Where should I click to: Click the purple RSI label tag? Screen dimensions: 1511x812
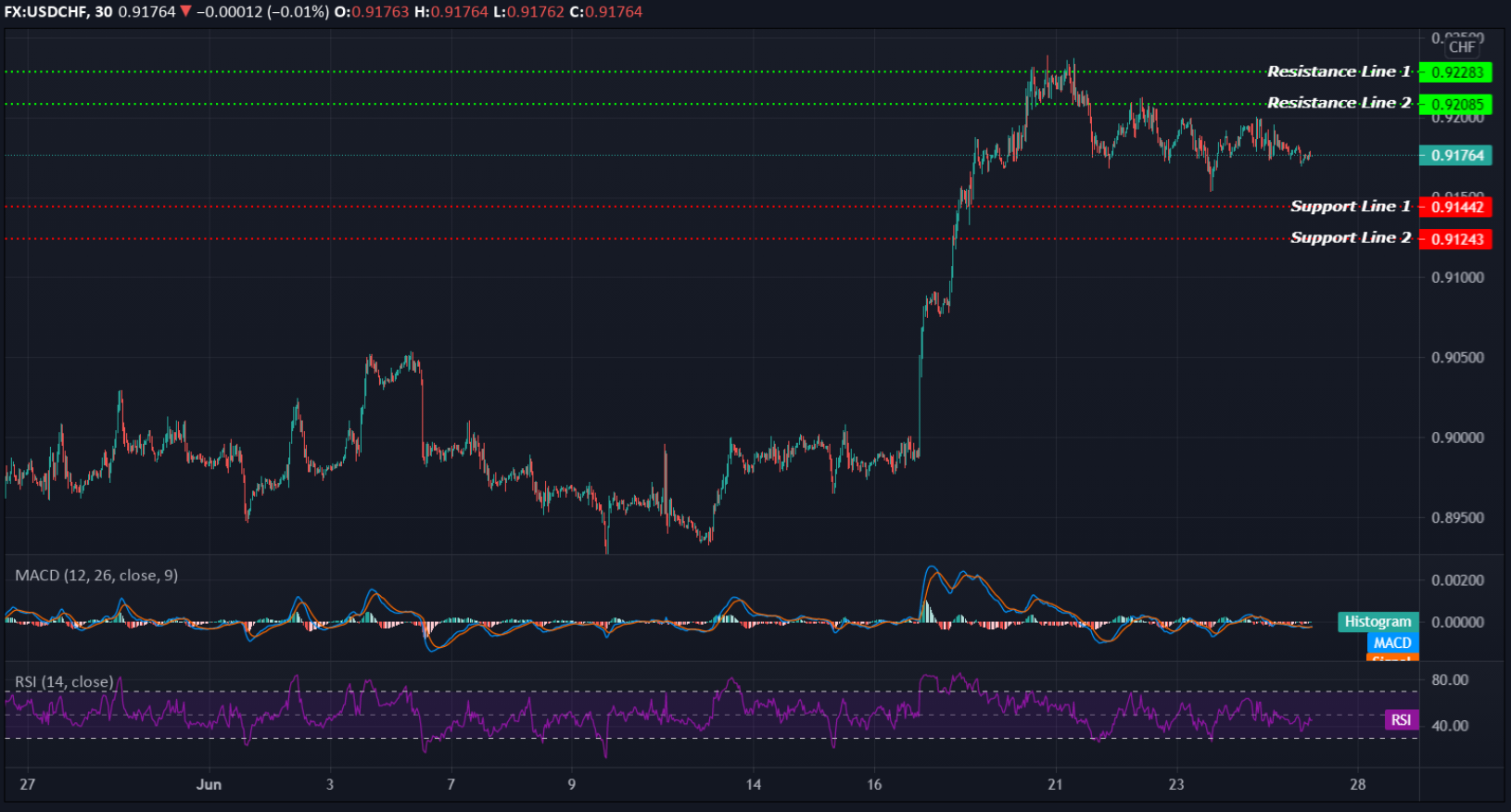pyautogui.click(x=1401, y=720)
